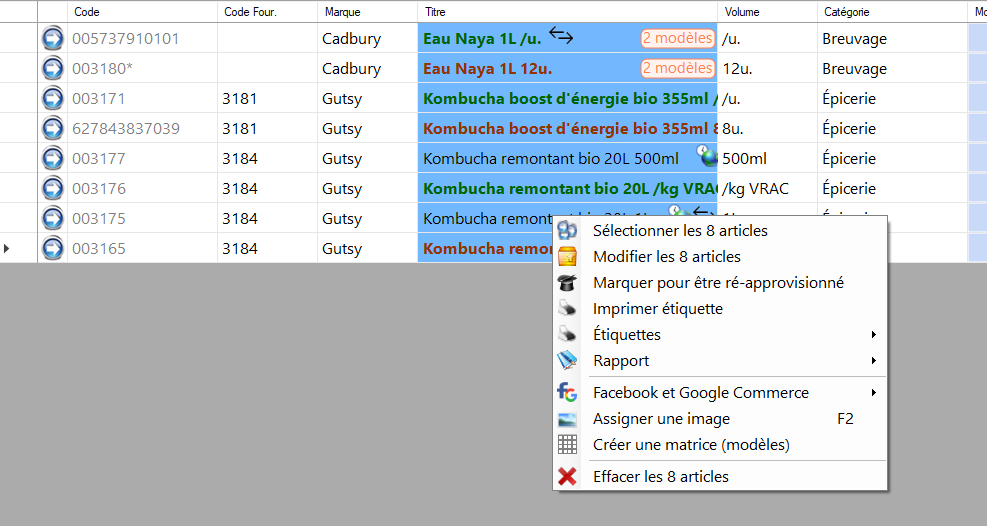Screen dimensions: 987x526
Task: Click the swap arrows icon on Eau Naya /u.
Action: [x=561, y=36]
